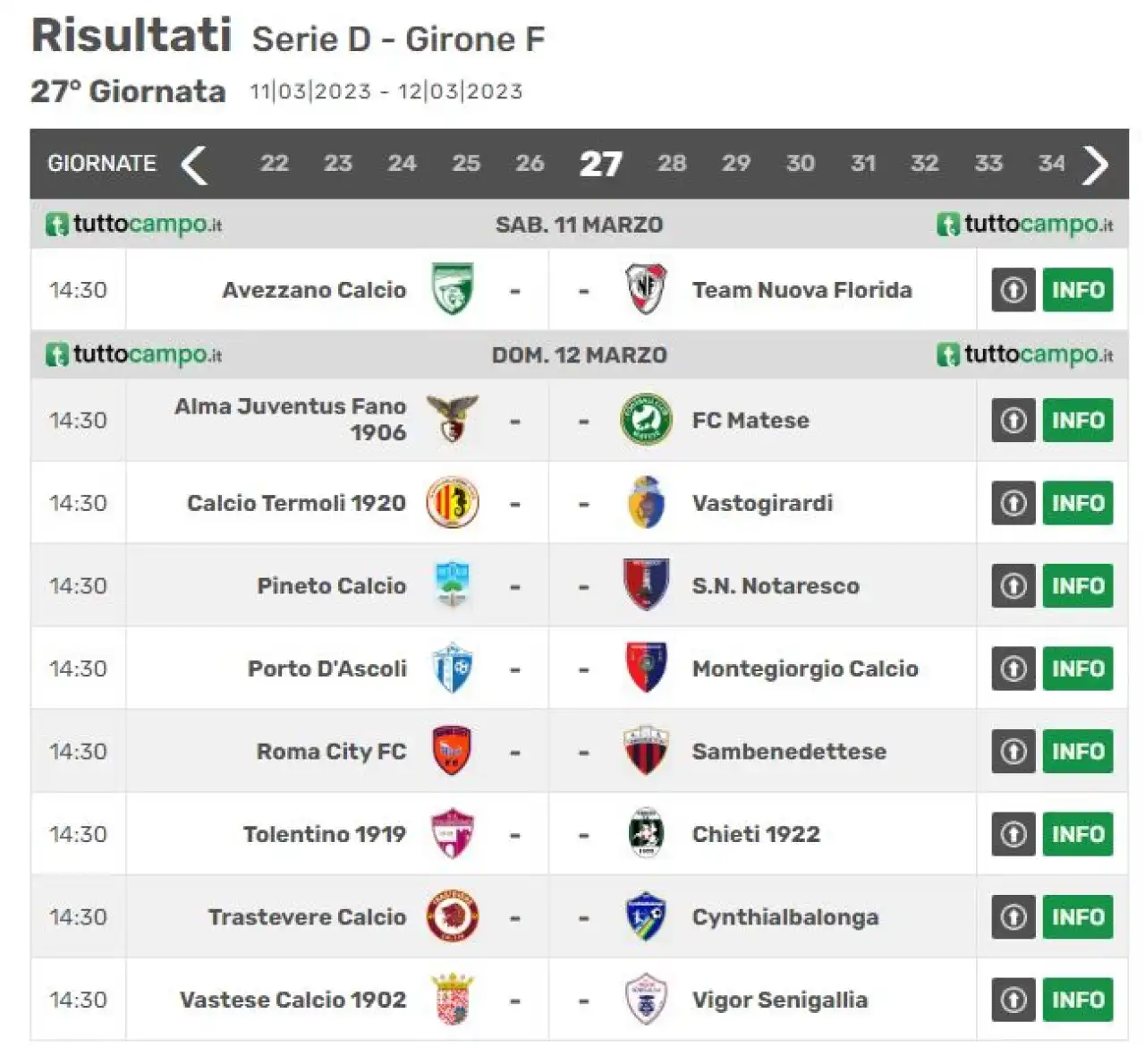Click the Roma City FC crest
This screenshot has width=1145, height=1064.
(453, 751)
